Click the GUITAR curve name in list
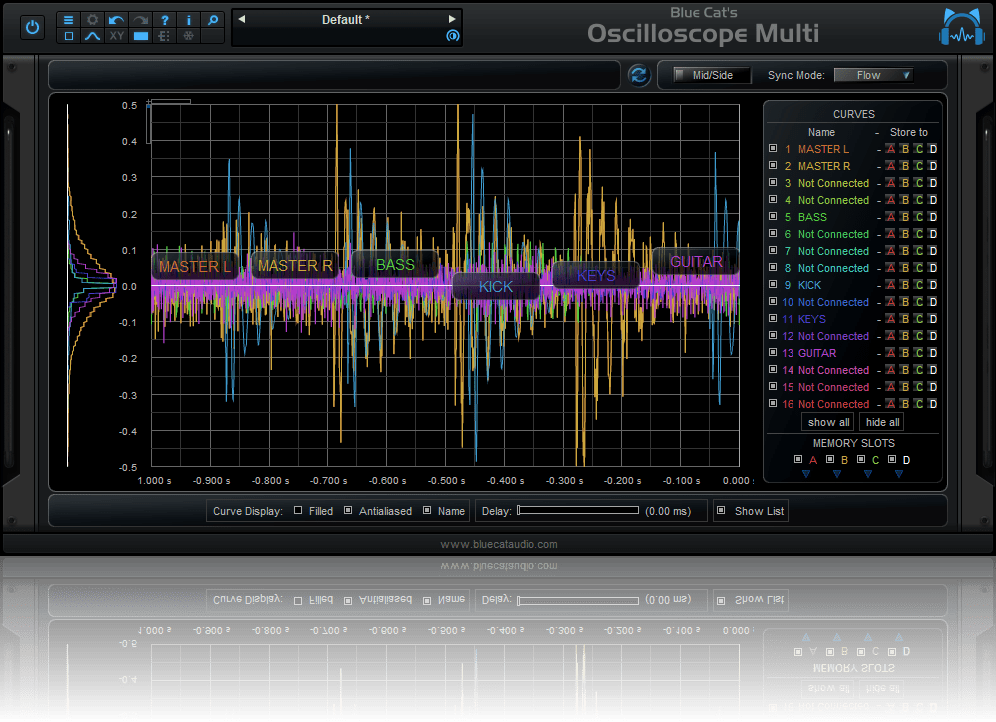Image resolution: width=996 pixels, height=722 pixels. tap(817, 353)
